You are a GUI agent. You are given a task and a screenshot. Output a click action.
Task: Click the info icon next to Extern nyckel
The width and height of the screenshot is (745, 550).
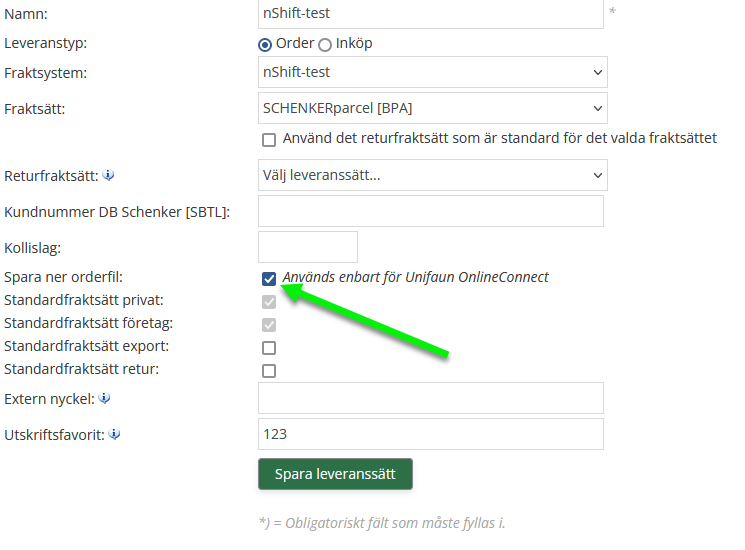105,399
